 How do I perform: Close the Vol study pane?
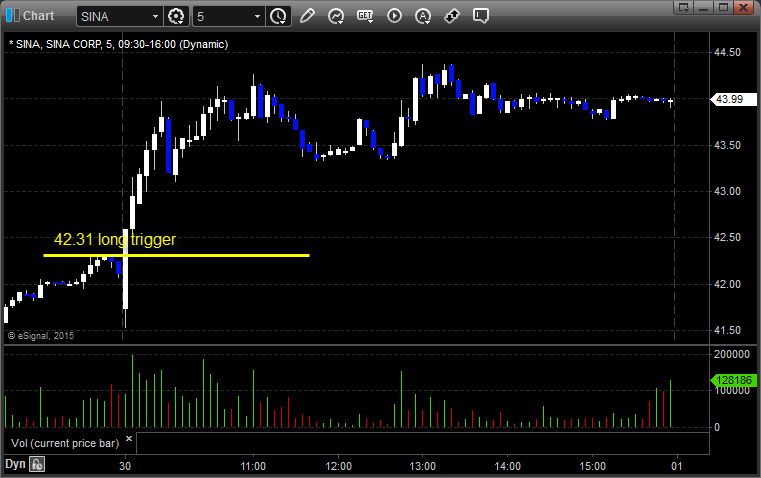pos(129,439)
